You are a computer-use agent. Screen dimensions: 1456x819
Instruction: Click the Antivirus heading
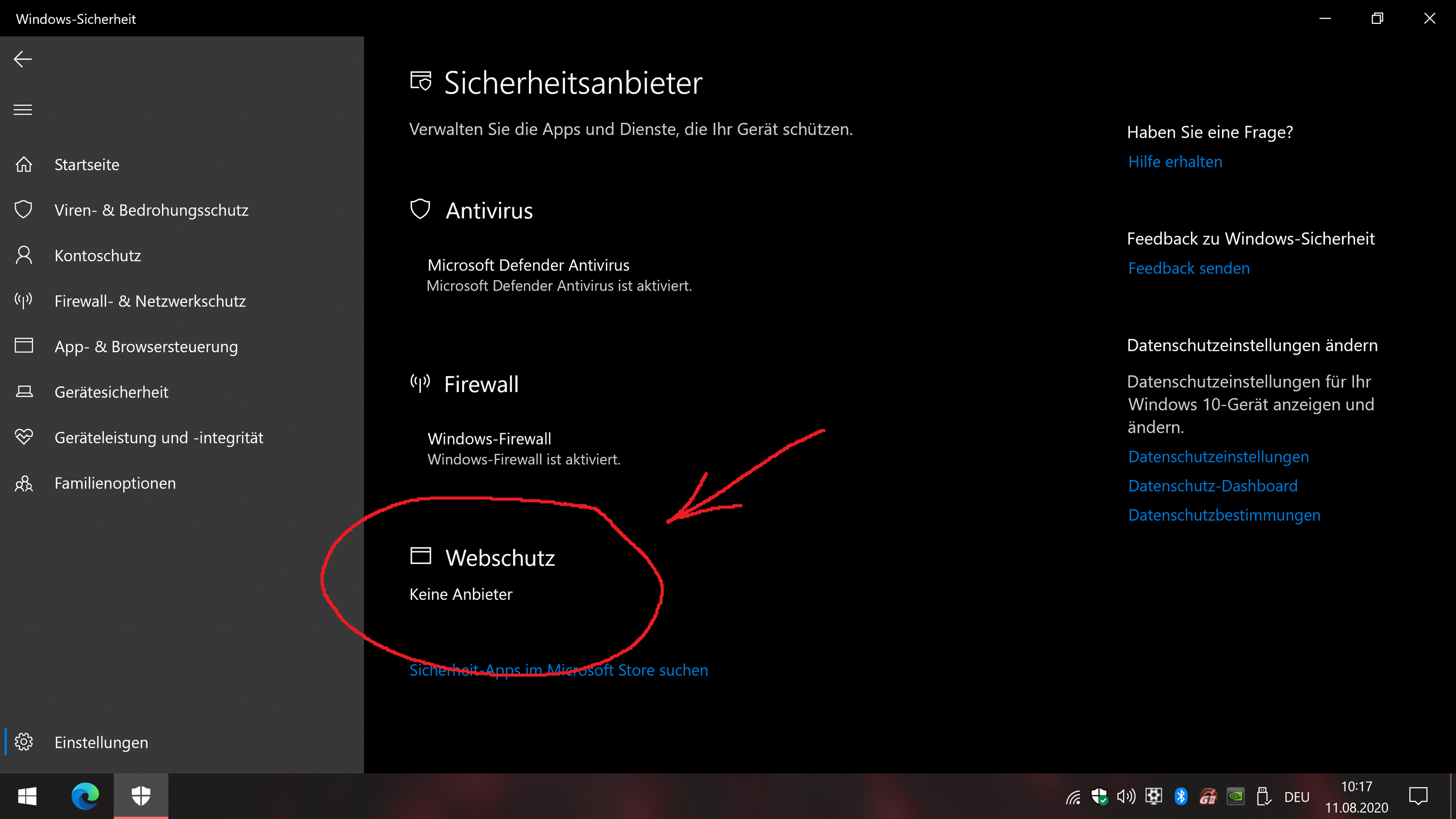coord(489,210)
